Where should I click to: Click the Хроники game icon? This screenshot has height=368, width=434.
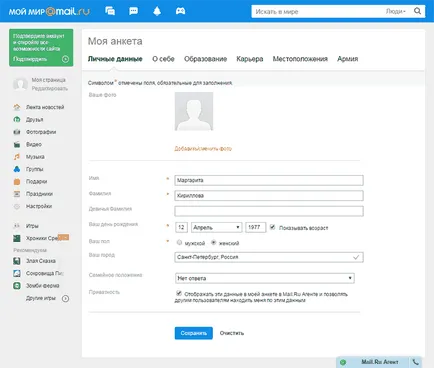pyautogui.click(x=17, y=238)
